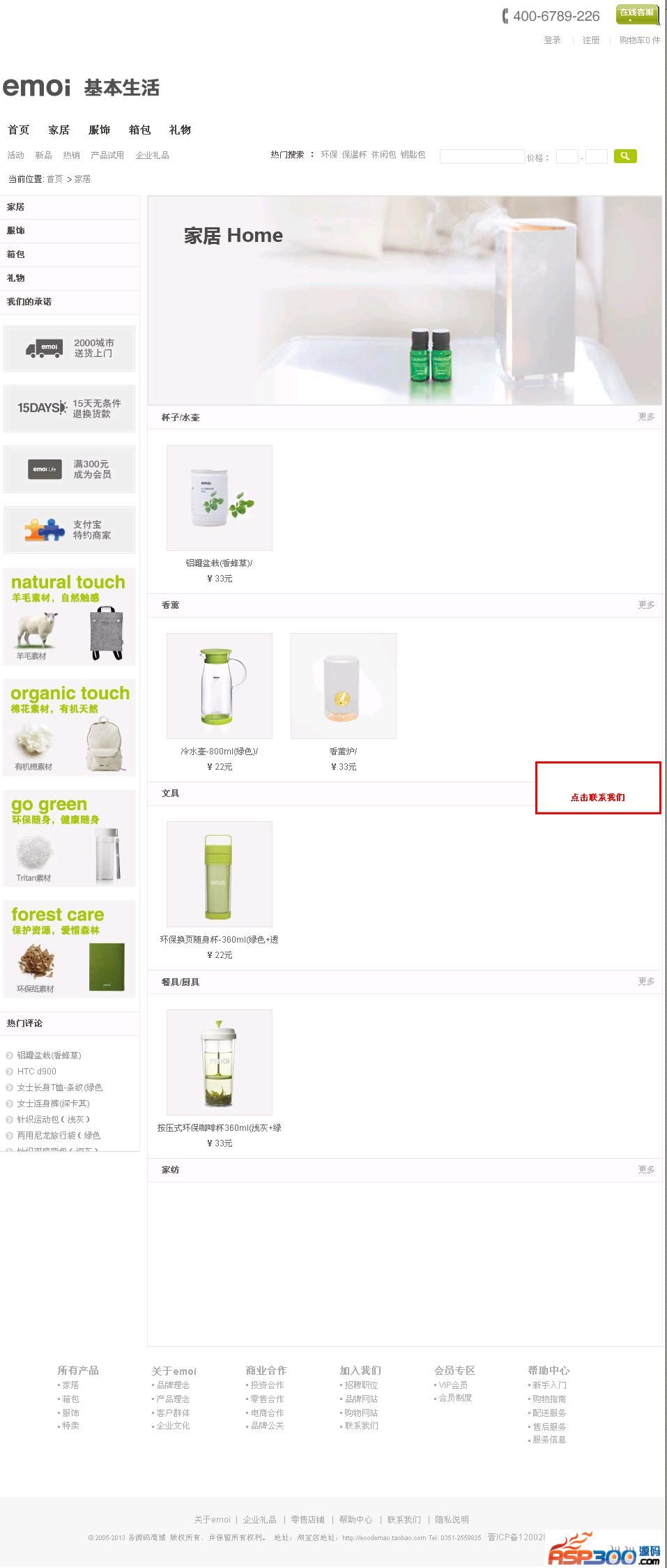Open the 香薰炉 product thumbnail
The height and width of the screenshot is (1568, 667).
pos(344,686)
